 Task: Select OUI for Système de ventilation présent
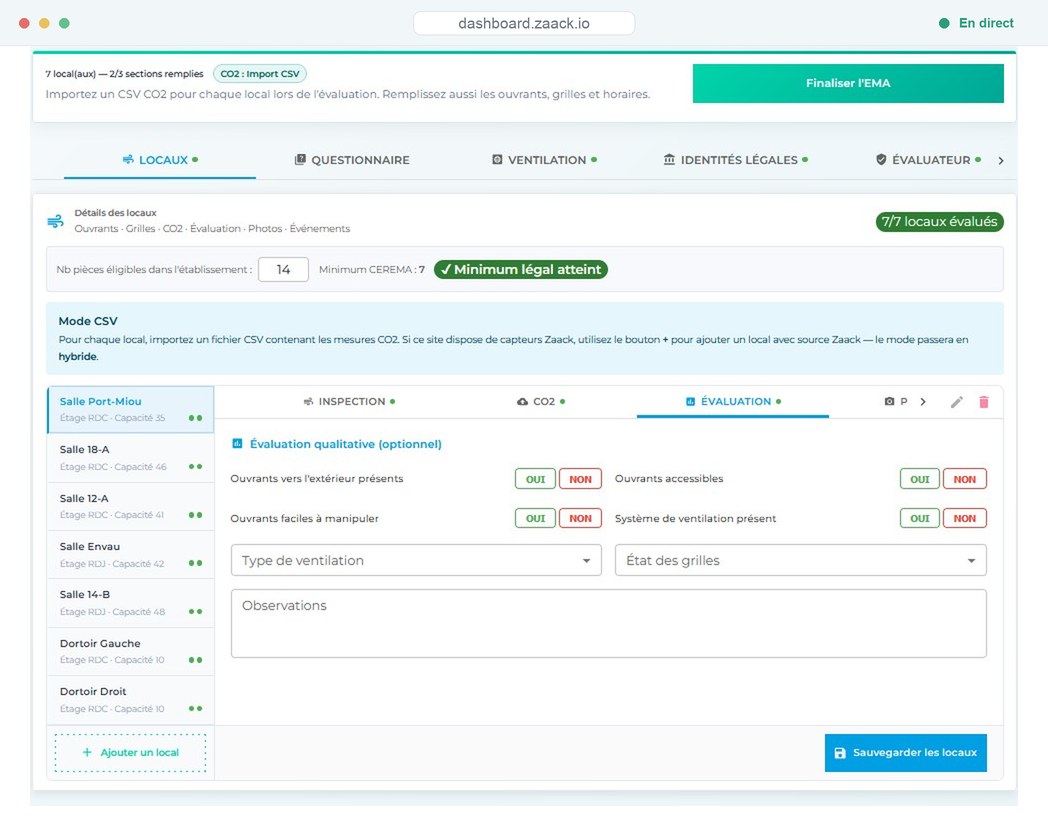(920, 518)
